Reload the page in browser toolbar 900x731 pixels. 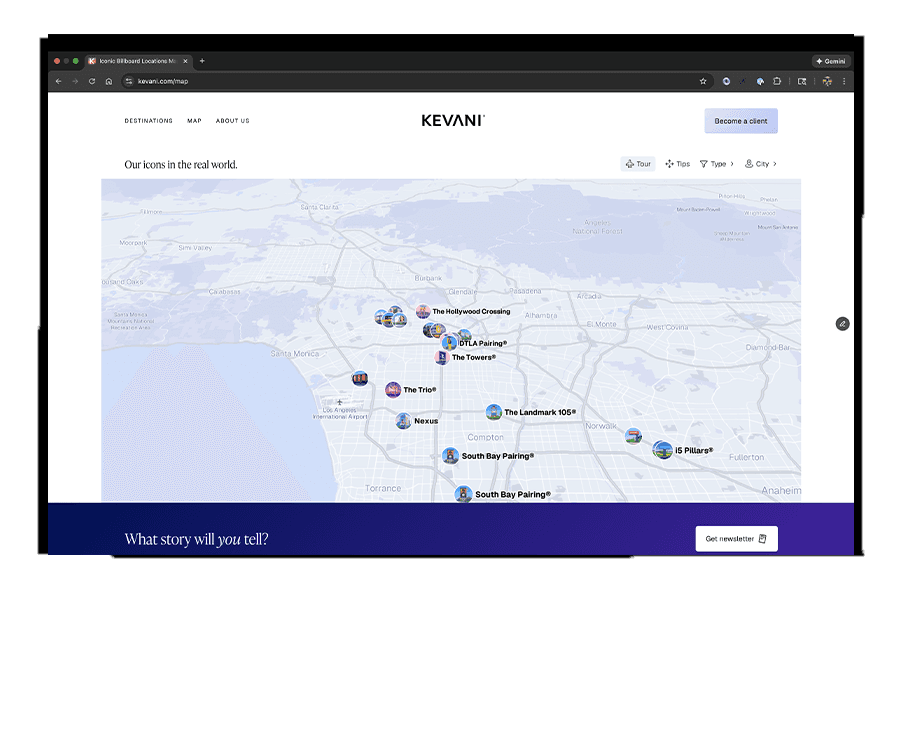pyautogui.click(x=92, y=81)
